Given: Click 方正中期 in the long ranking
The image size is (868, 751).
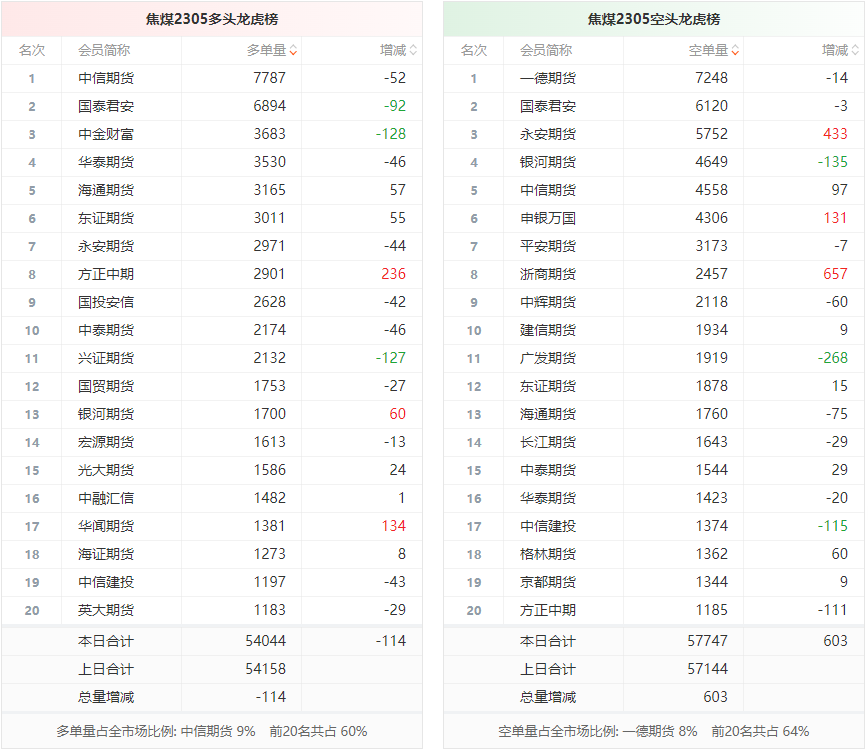Looking at the screenshot, I should pyautogui.click(x=105, y=274).
